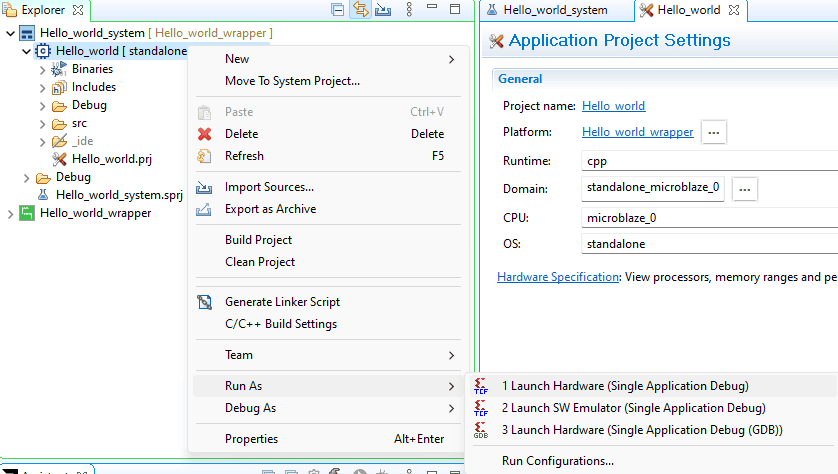Collapse the Hello_world_system project node
Screen dimensions: 838x474
point(10,33)
